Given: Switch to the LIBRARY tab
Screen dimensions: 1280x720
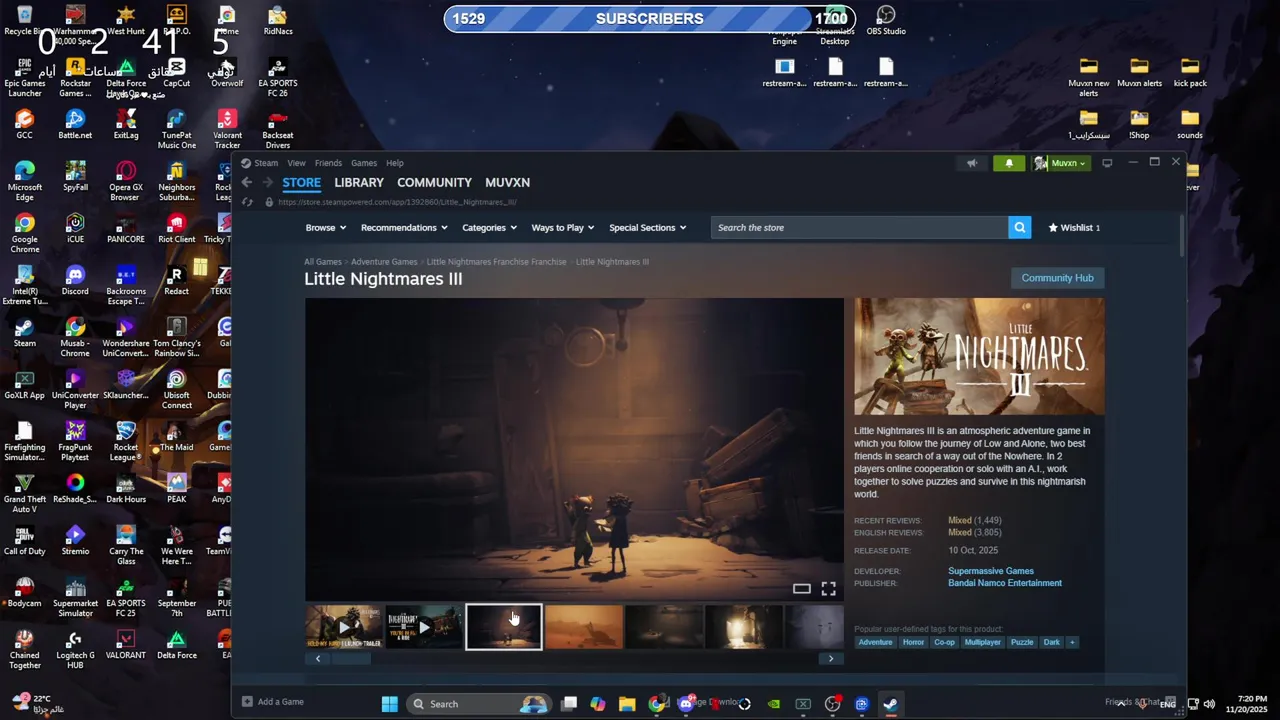Looking at the screenshot, I should [359, 183].
